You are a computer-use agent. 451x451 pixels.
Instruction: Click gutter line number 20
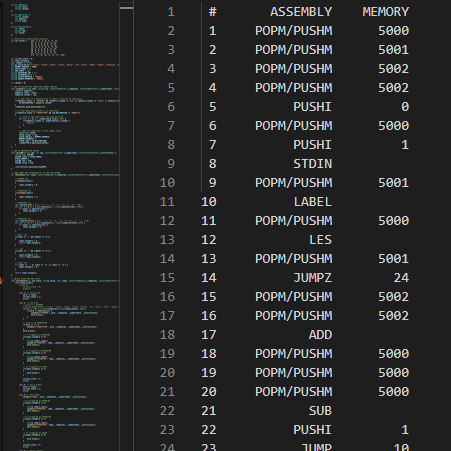pos(167,373)
